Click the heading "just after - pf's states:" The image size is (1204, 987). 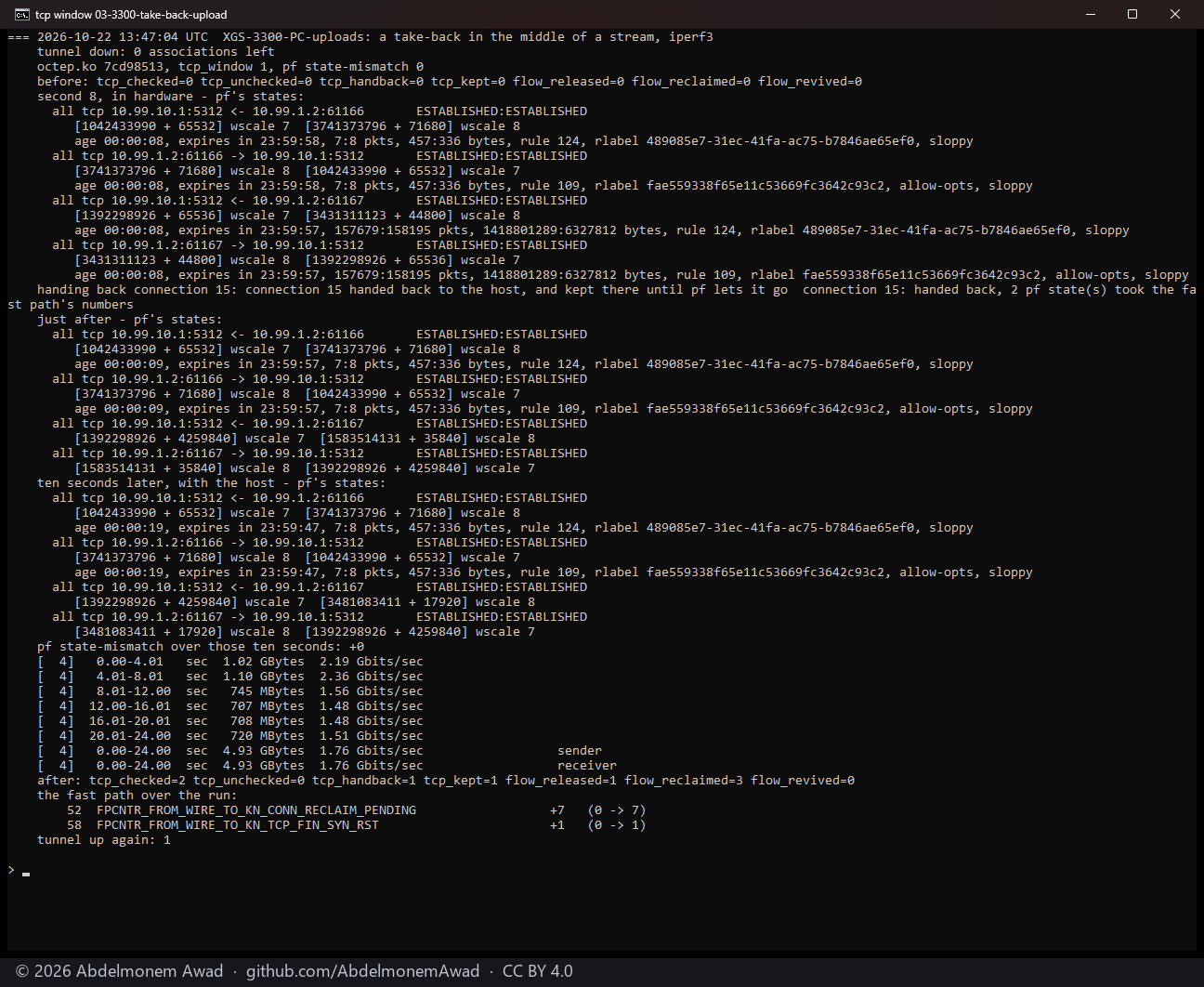130,320
